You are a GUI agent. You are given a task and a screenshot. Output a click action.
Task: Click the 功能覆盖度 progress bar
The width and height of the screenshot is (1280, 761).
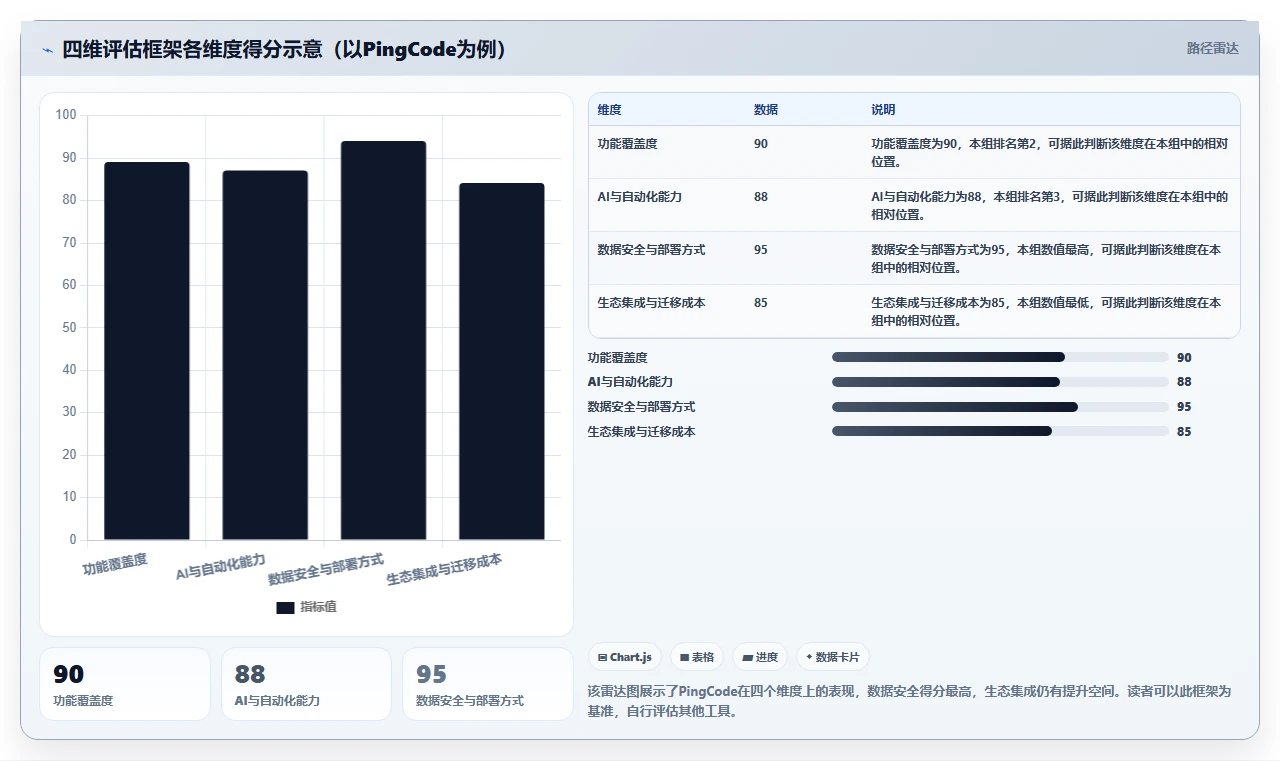pyautogui.click(x=1000, y=357)
